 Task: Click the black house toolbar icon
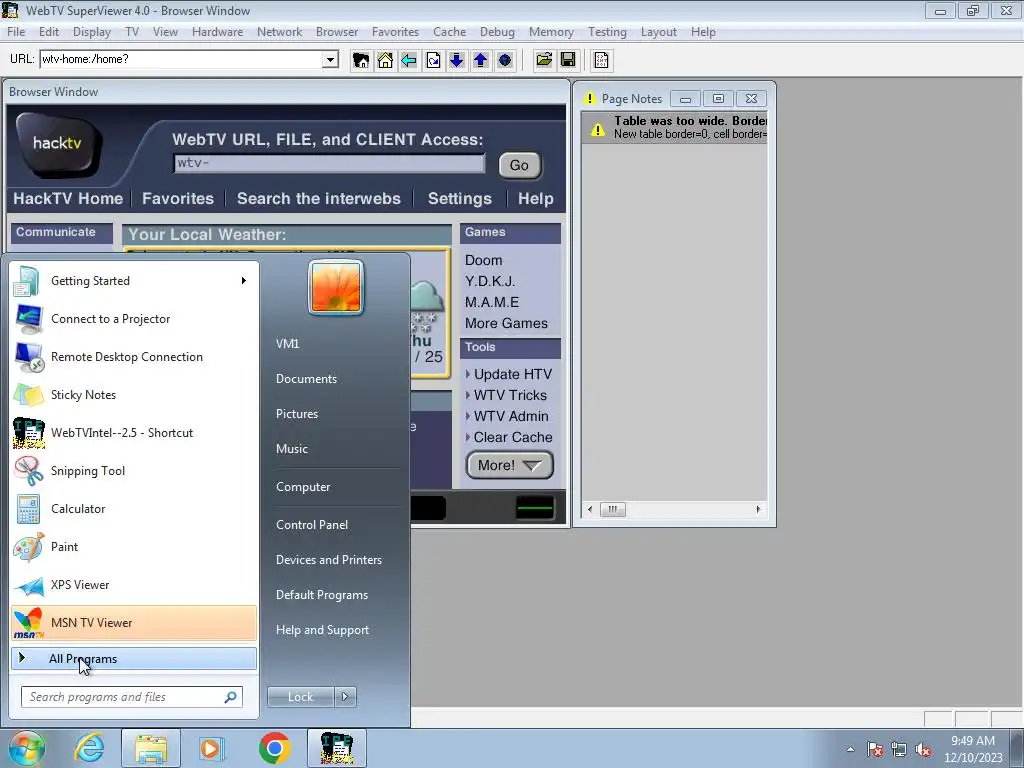360,60
